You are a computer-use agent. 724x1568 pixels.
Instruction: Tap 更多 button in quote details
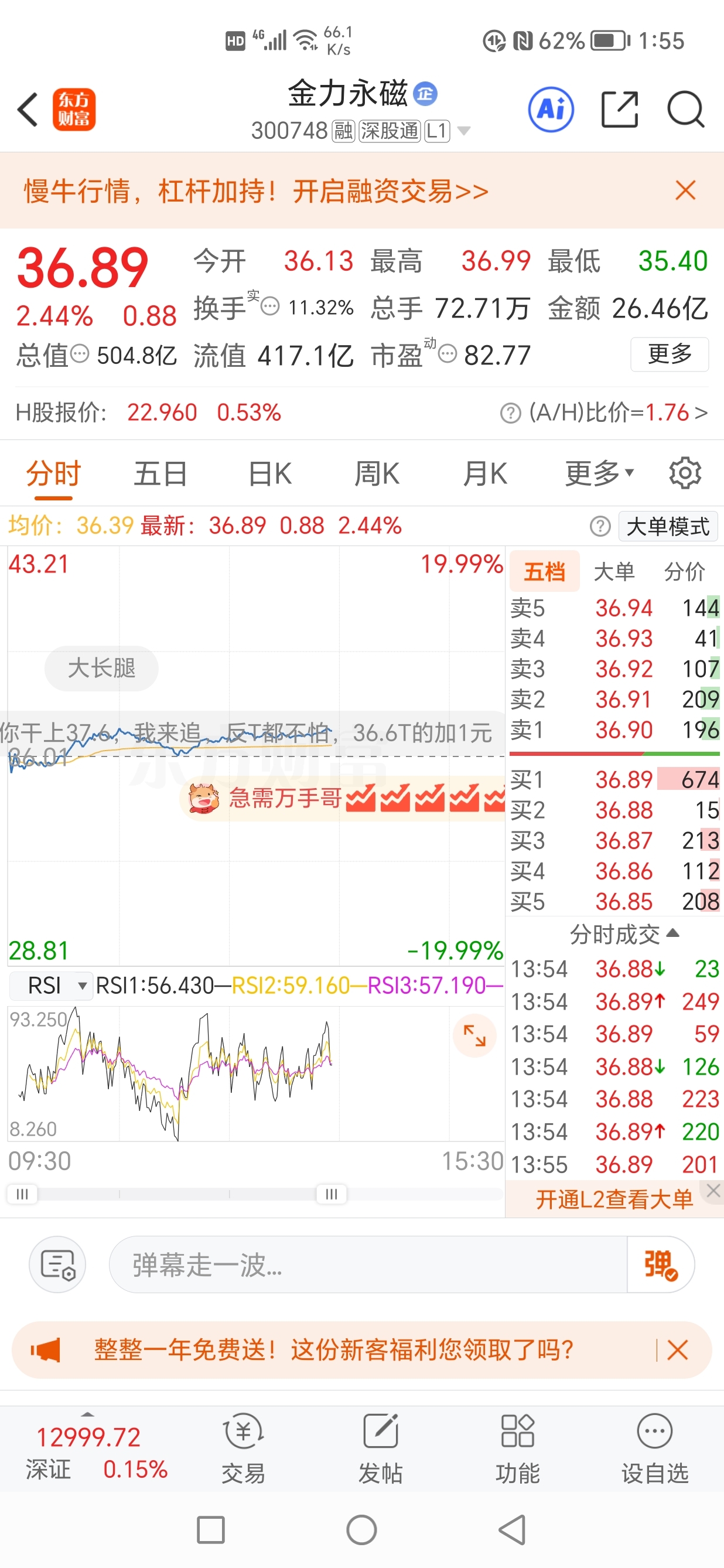pyautogui.click(x=670, y=354)
